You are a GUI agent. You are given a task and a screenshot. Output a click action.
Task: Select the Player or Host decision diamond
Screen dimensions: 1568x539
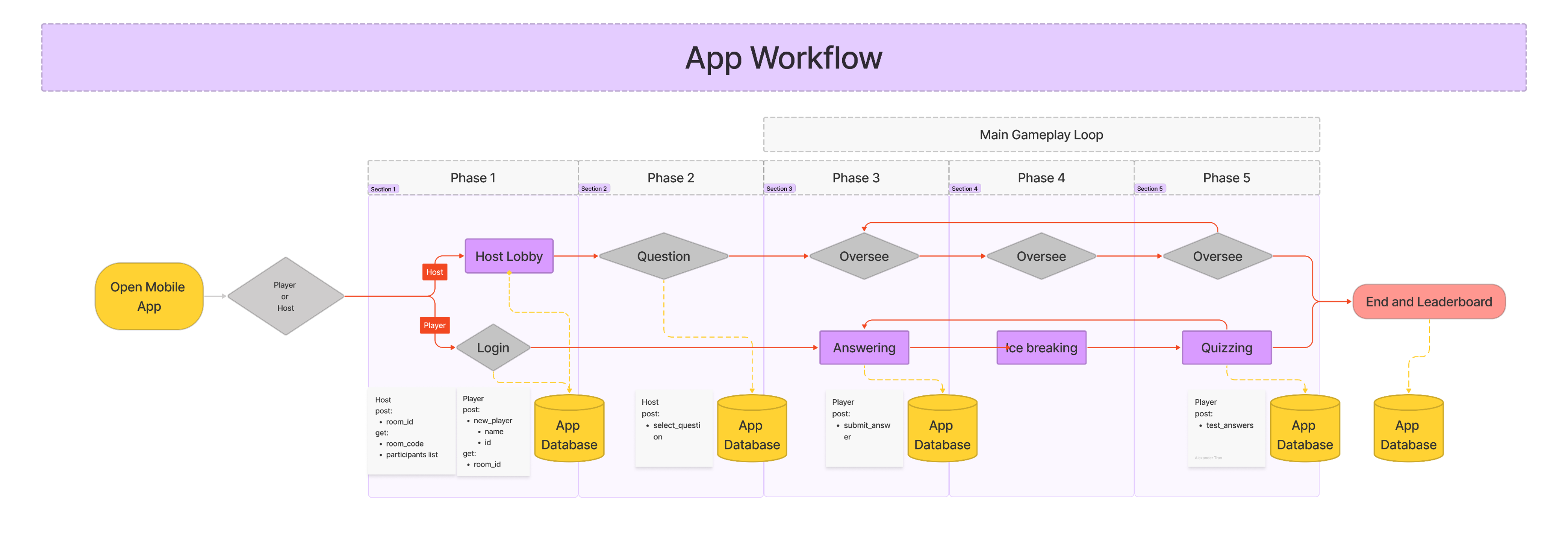point(285,297)
